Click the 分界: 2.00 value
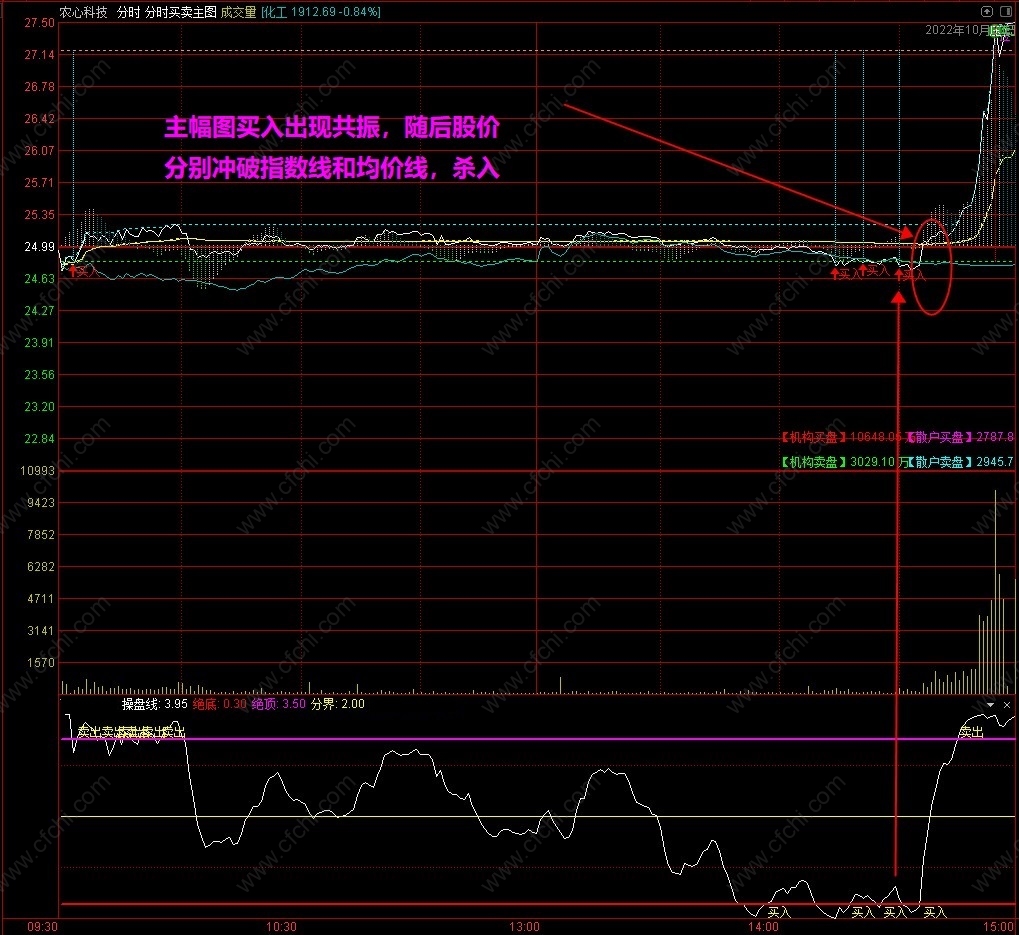Image resolution: width=1019 pixels, height=935 pixels. [x=337, y=704]
